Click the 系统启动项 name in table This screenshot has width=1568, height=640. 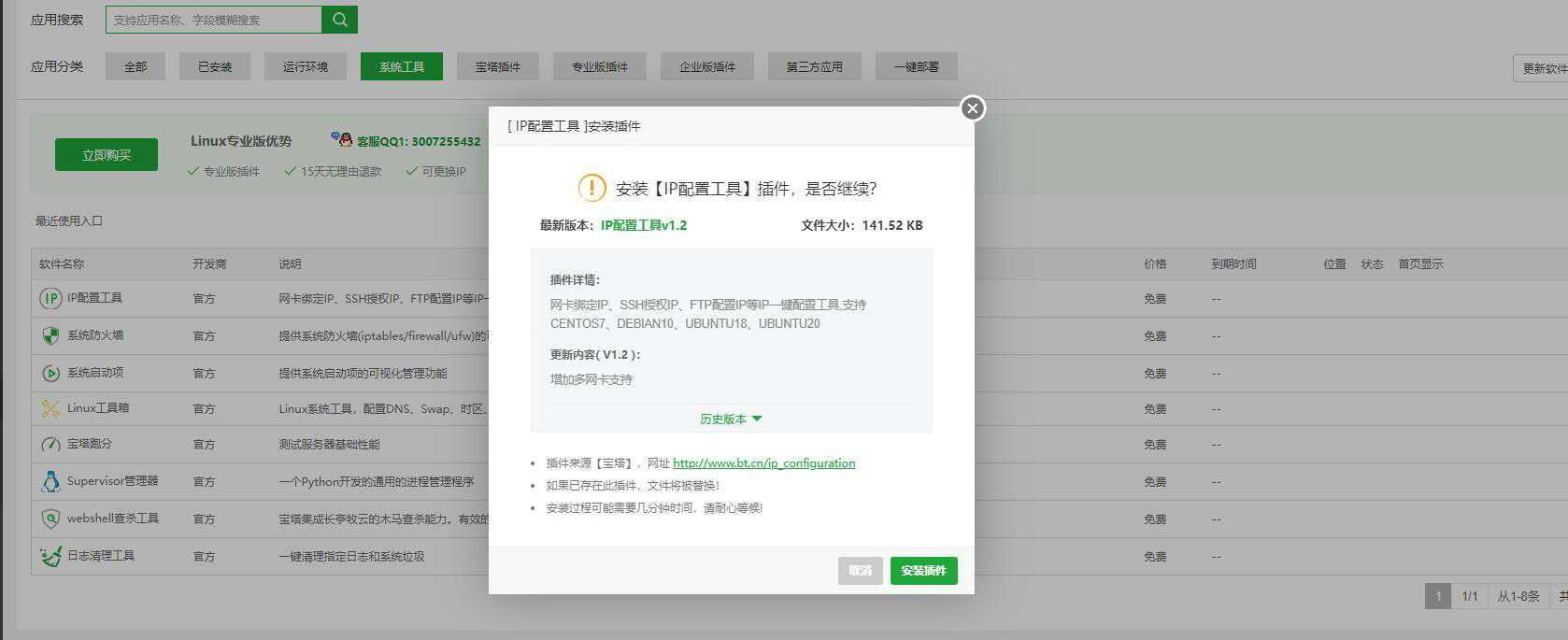point(95,373)
